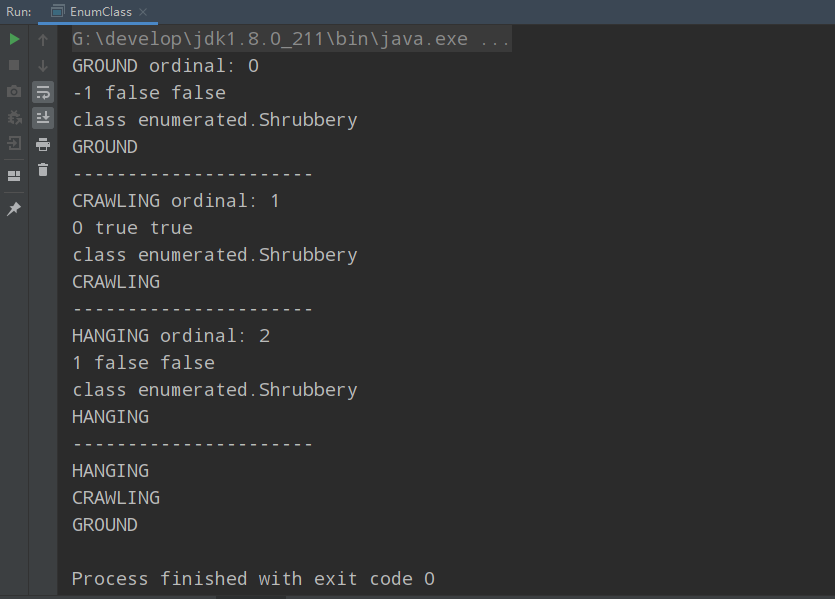Go up the stack trace arrow
This screenshot has height=599, width=835.
(x=43, y=40)
